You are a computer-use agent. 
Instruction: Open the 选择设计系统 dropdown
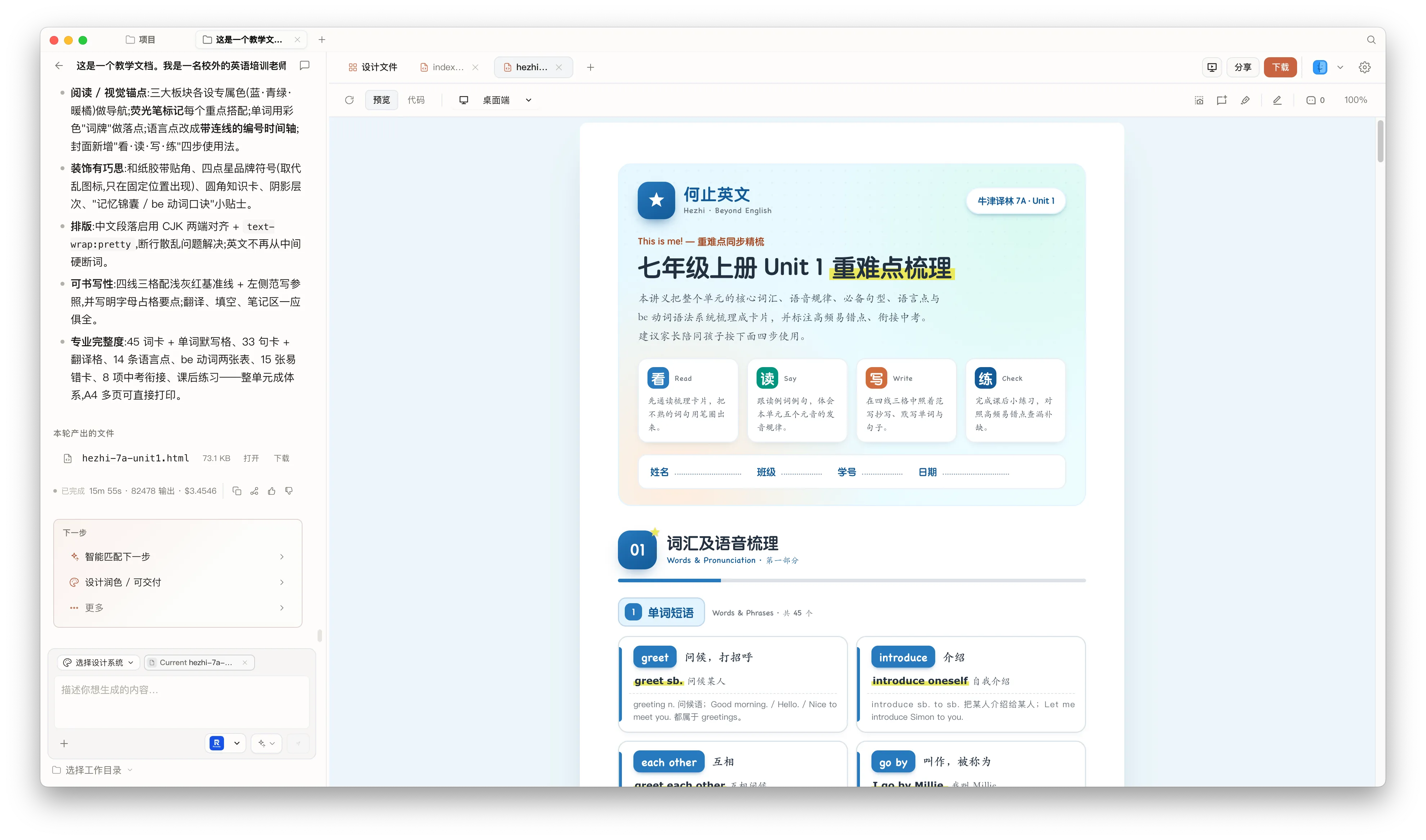coord(99,662)
